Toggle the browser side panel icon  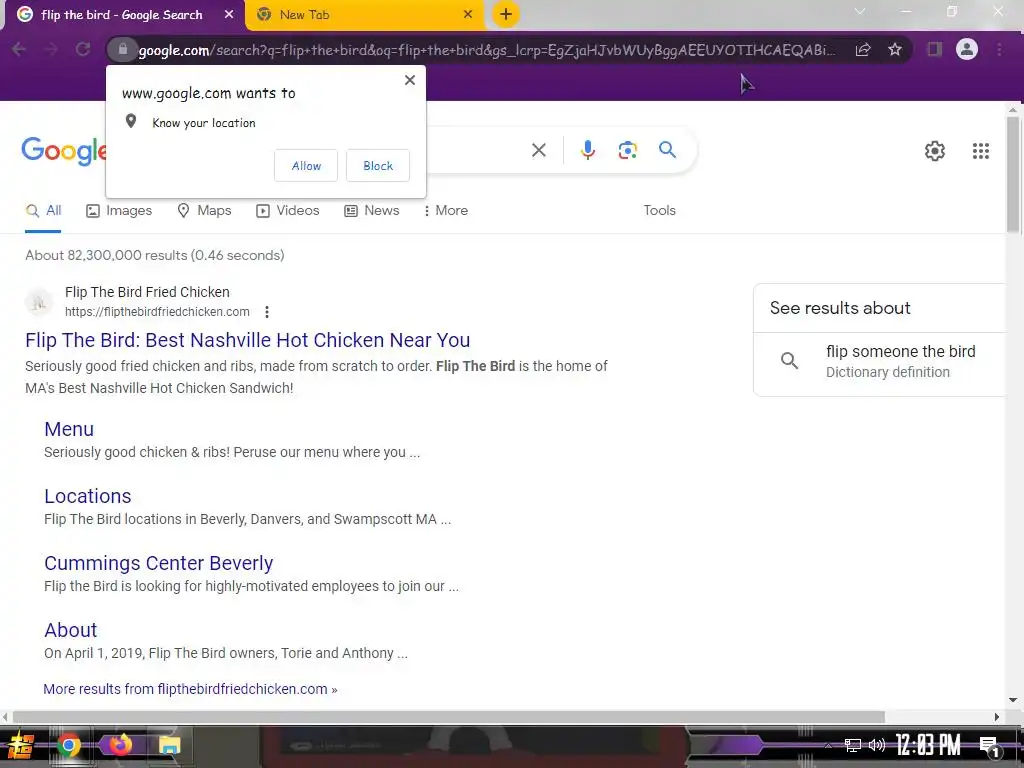click(x=935, y=49)
